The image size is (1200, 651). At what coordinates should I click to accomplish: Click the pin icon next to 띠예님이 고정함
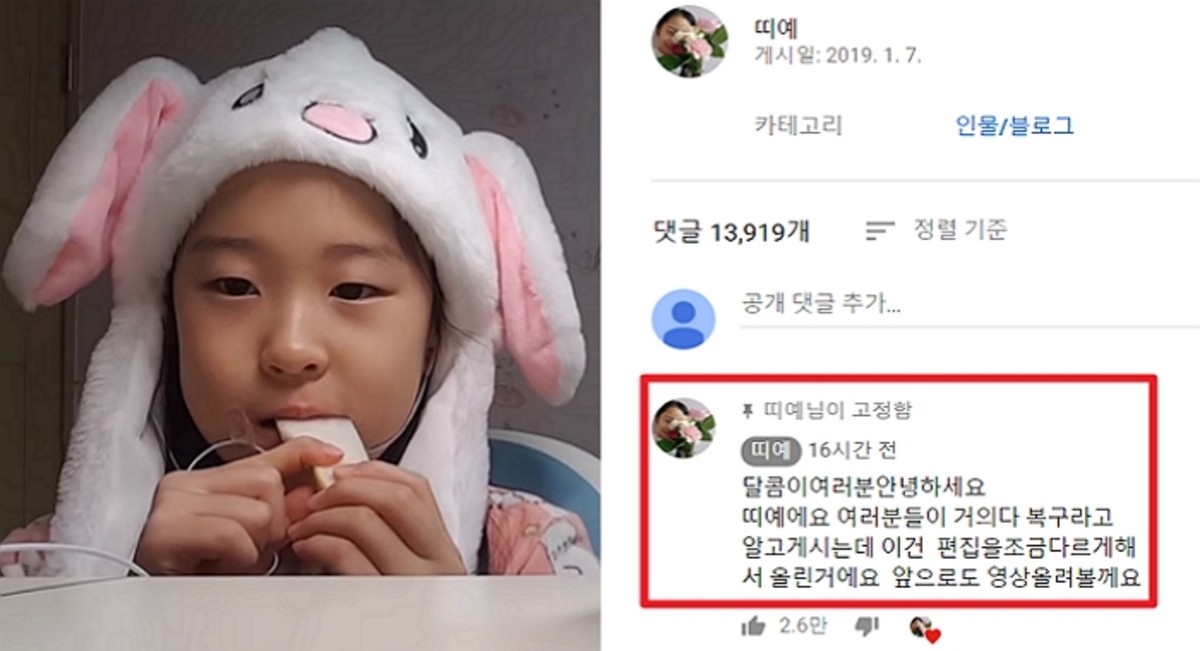pos(746,411)
